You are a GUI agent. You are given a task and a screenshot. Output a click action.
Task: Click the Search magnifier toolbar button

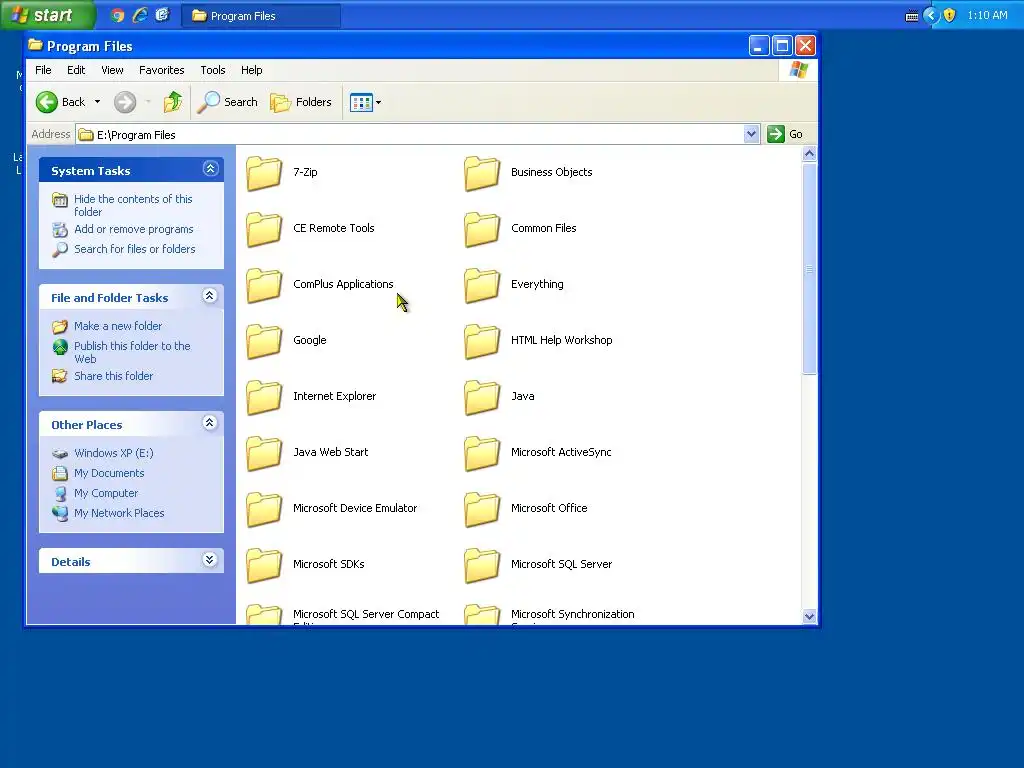[x=227, y=102]
